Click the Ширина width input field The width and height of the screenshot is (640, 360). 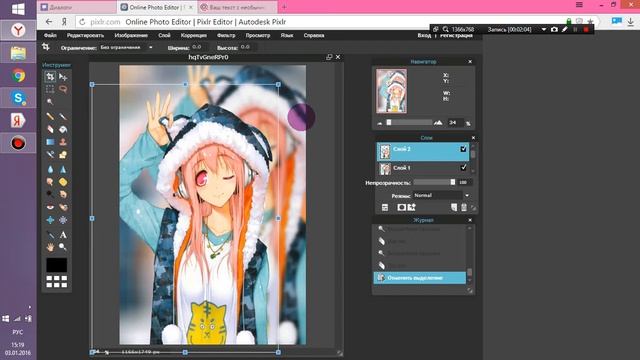point(199,47)
